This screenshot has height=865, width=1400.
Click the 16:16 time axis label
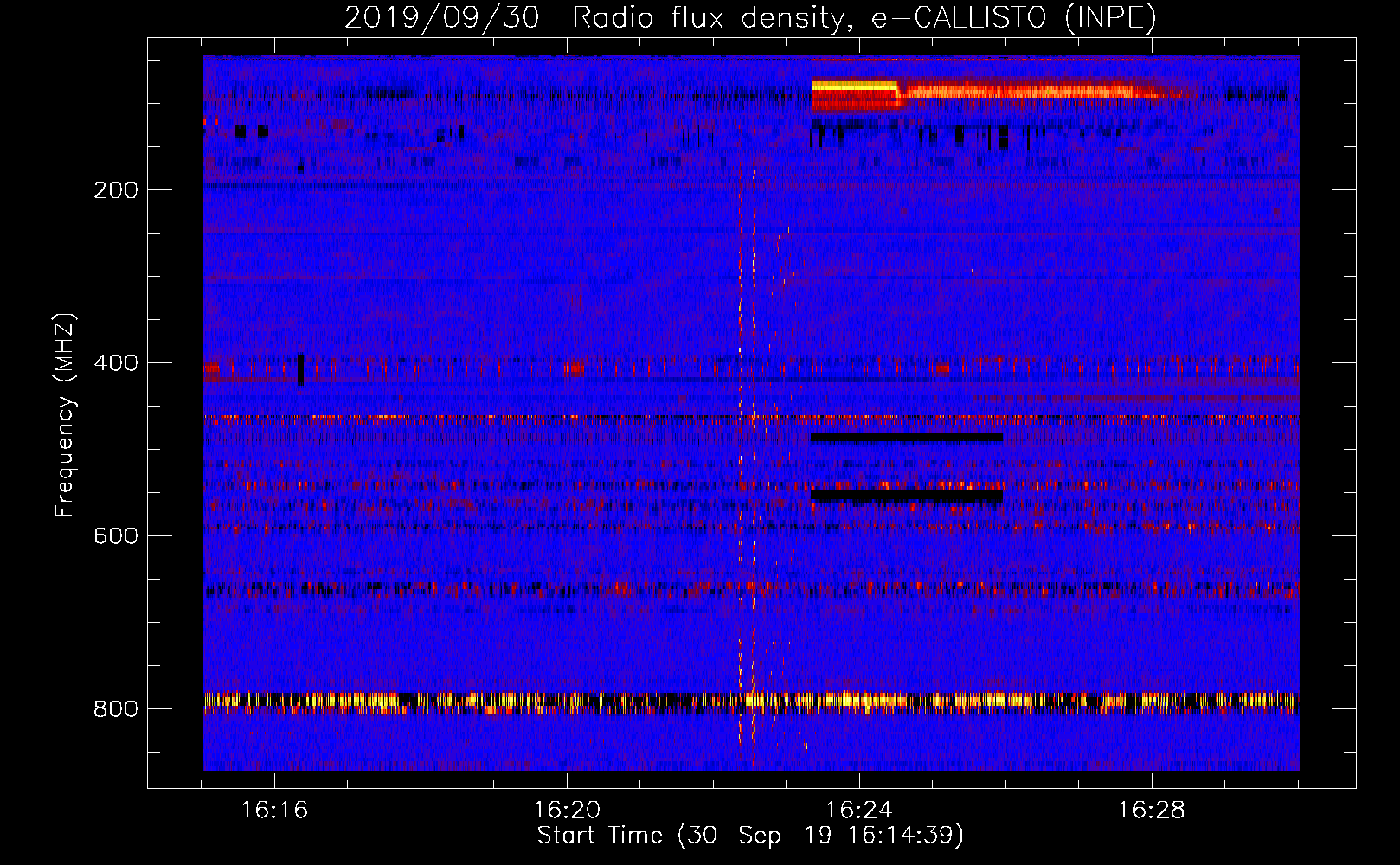tap(274, 811)
